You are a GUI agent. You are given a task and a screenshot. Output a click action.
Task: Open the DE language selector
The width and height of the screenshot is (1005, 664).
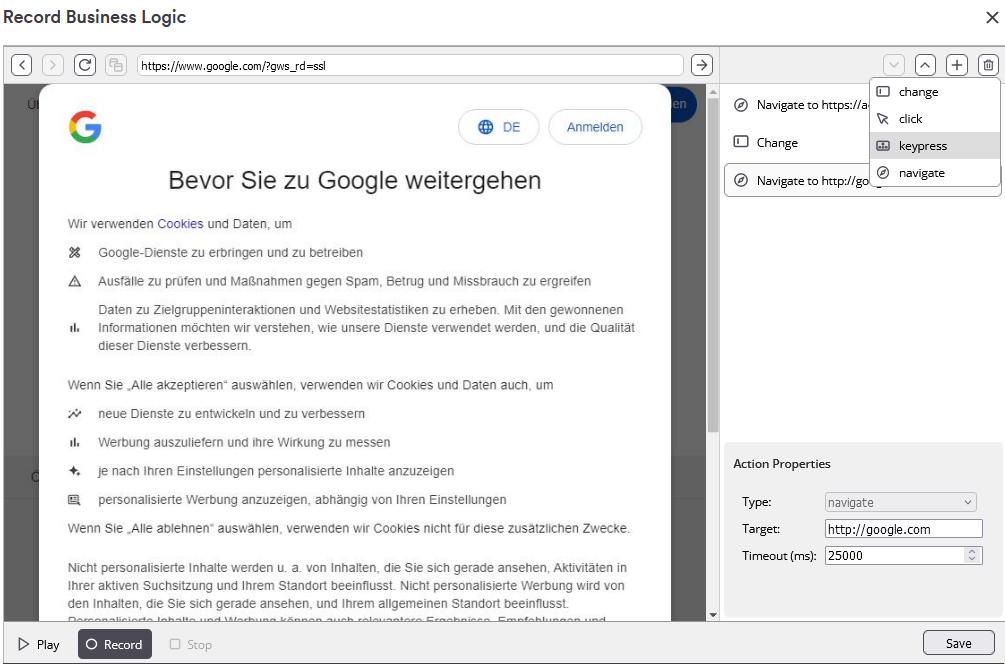[x=499, y=127]
